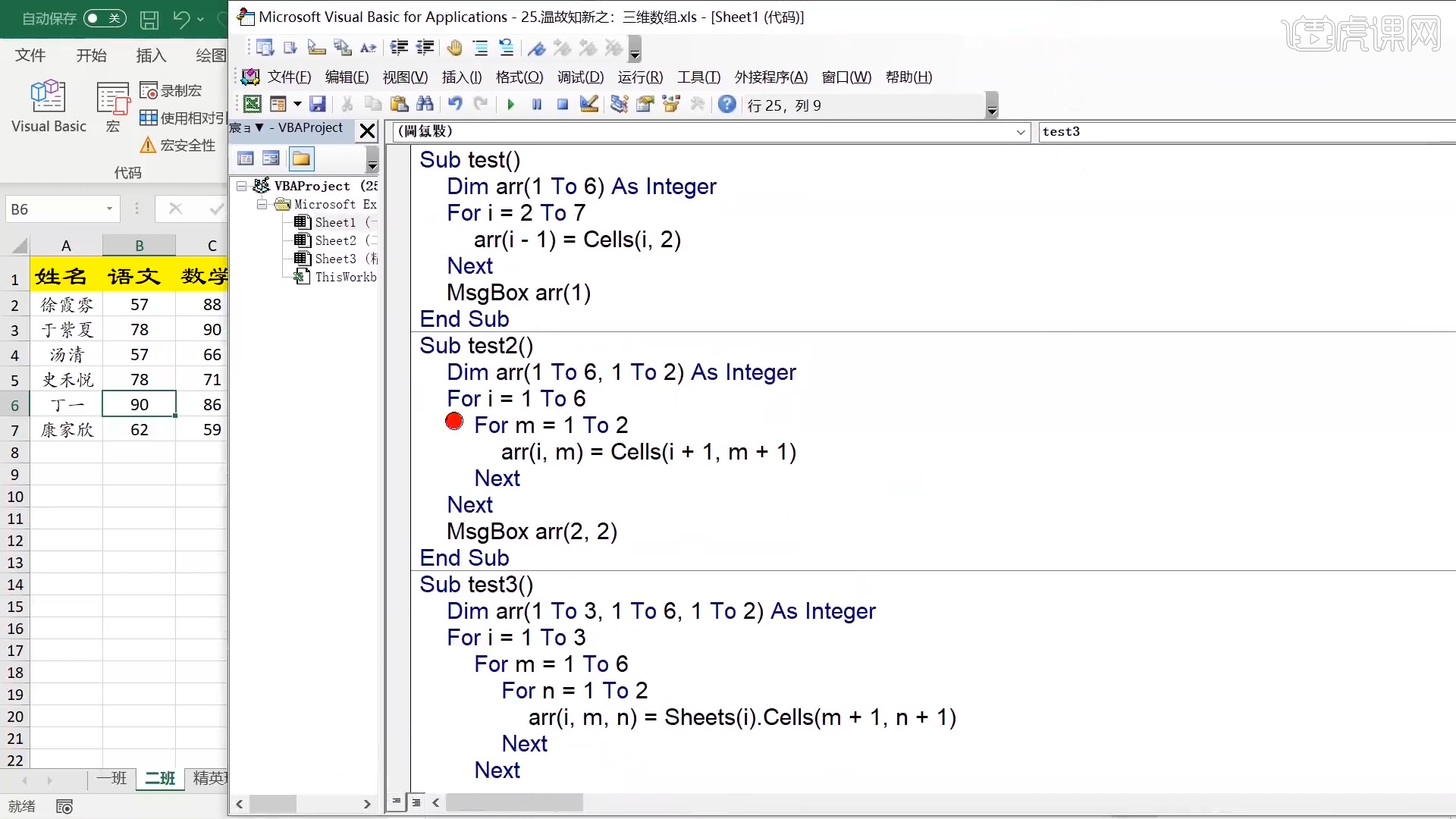Screen dimensions: 1456x819
Task: Collapse the VBAProject tree node
Action: tap(241, 186)
